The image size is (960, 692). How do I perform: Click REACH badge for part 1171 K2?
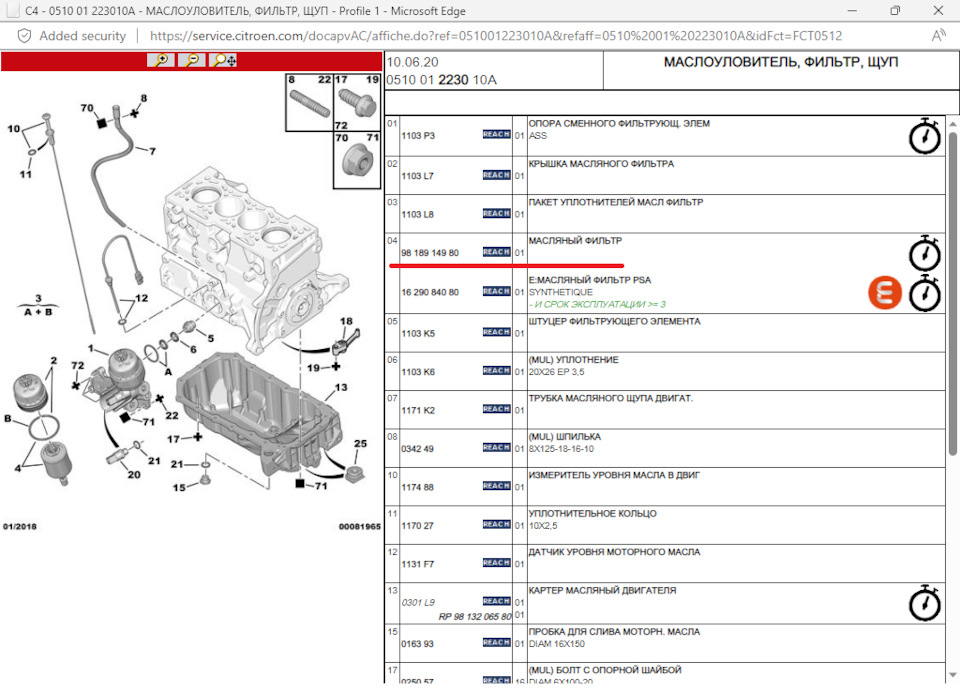tap(496, 409)
